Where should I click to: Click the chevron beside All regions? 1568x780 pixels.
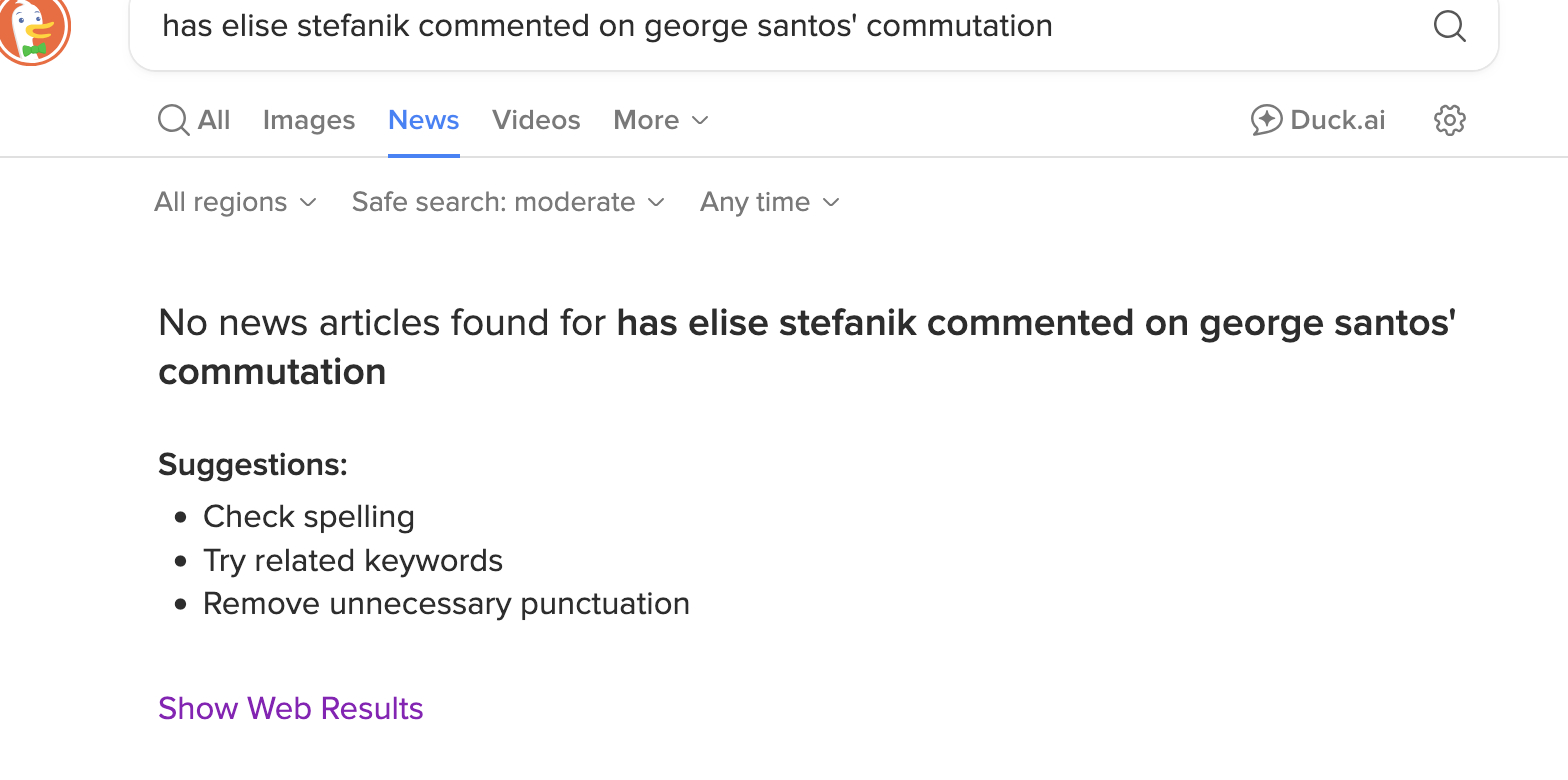coord(309,203)
